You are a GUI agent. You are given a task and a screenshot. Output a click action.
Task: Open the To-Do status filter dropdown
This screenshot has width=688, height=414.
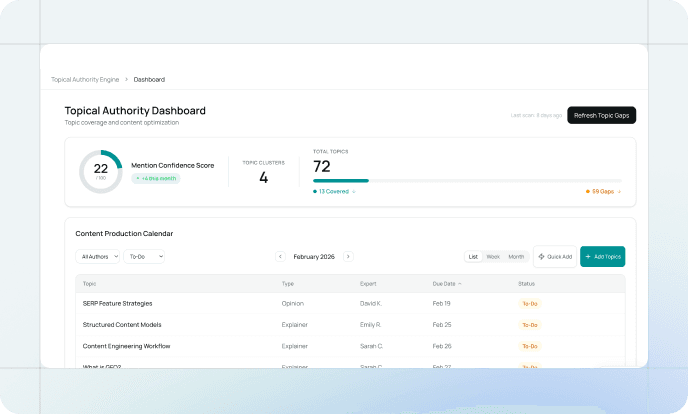[145, 256]
